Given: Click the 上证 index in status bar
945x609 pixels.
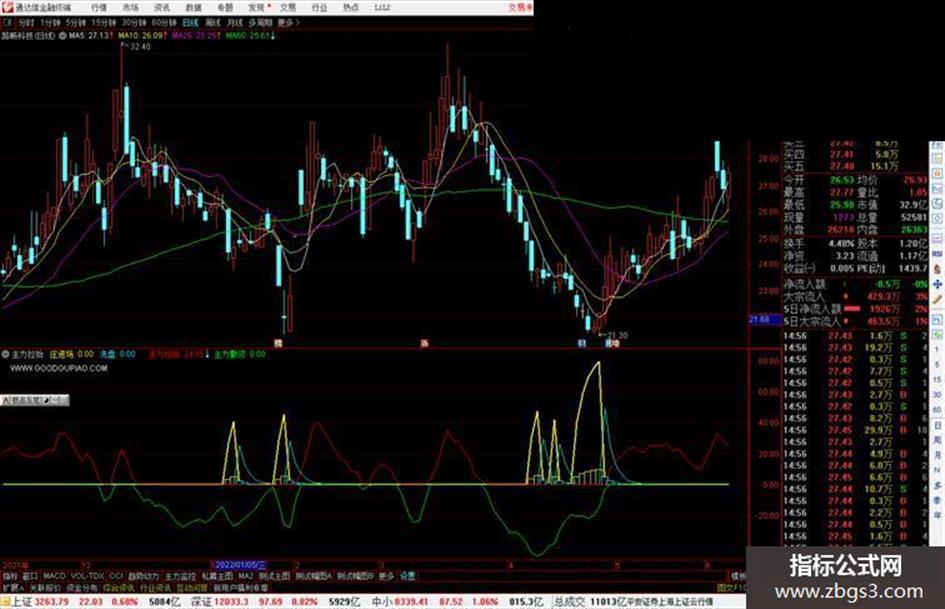Looking at the screenshot, I should click(x=21, y=602).
